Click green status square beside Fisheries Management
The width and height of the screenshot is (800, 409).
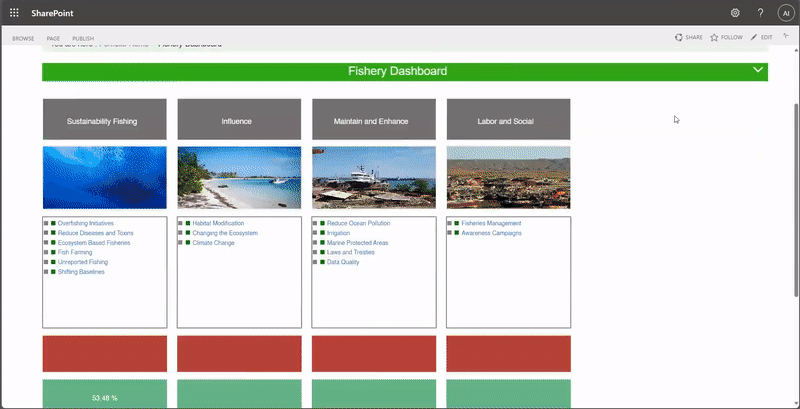457,223
